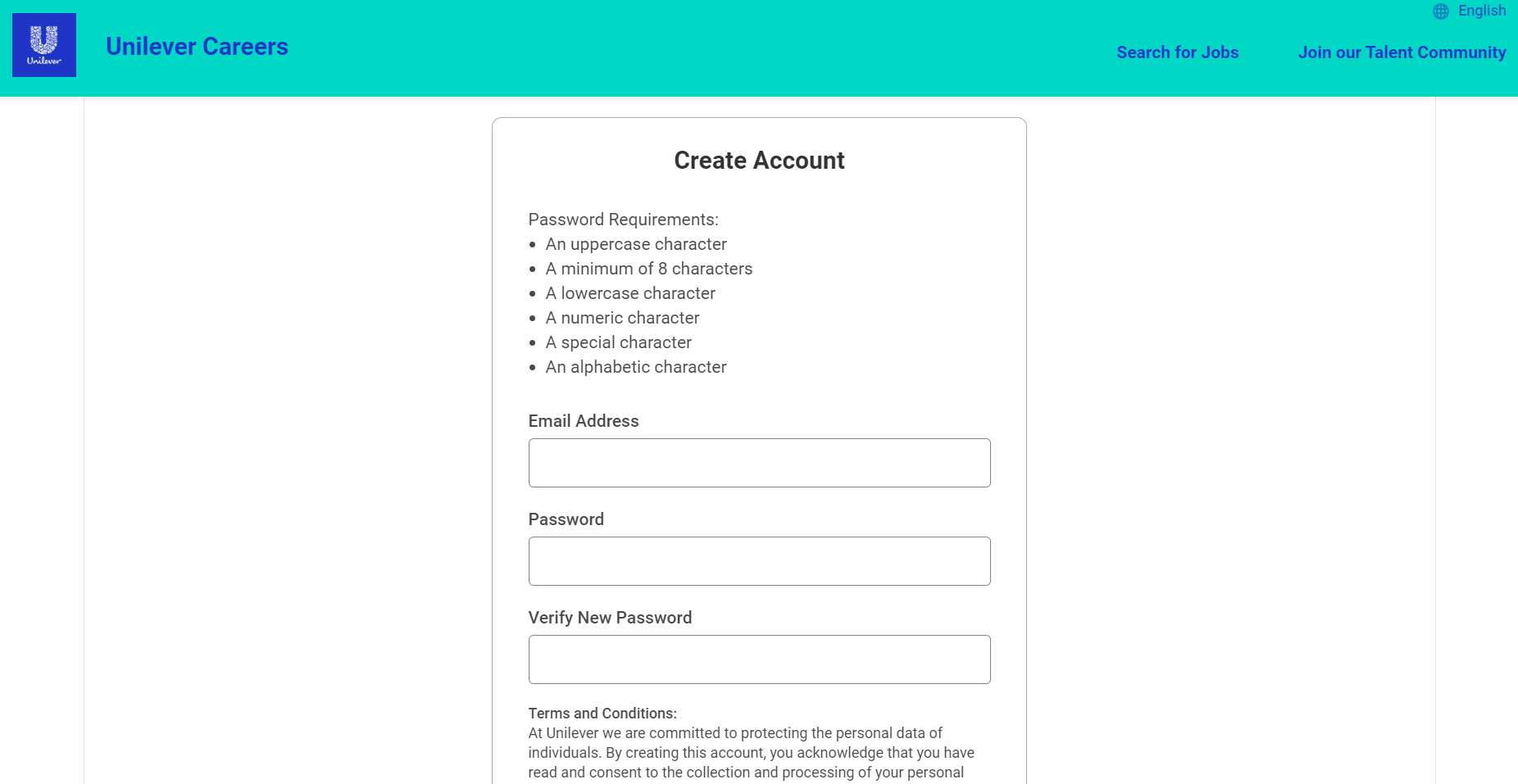This screenshot has width=1518, height=784.
Task: Open Join our Talent Community
Action: point(1402,52)
